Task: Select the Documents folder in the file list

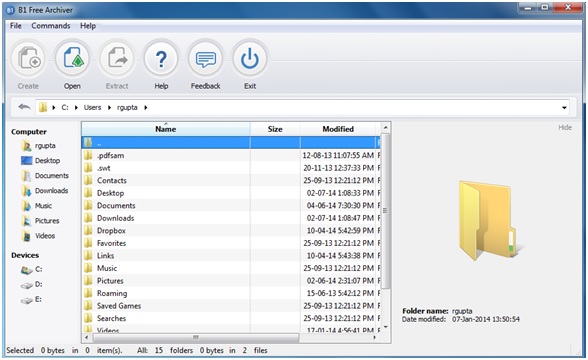Action: point(231,206)
